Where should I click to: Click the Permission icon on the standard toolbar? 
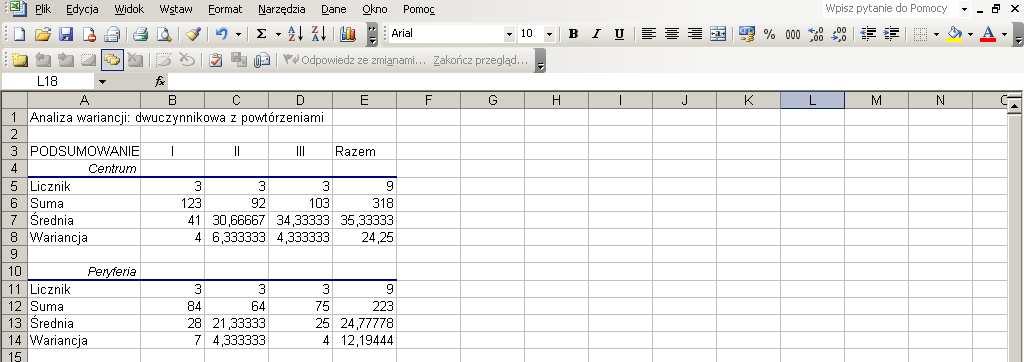point(89,34)
